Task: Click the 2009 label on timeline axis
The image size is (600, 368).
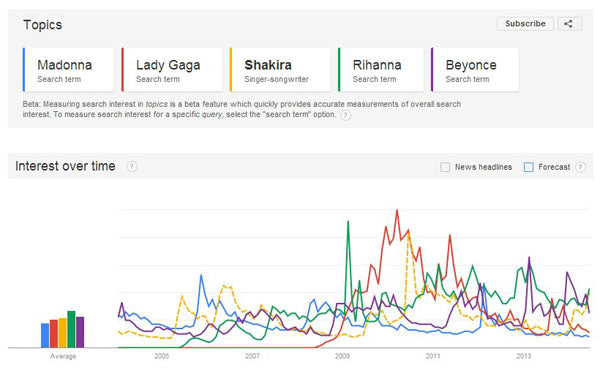Action: click(342, 356)
